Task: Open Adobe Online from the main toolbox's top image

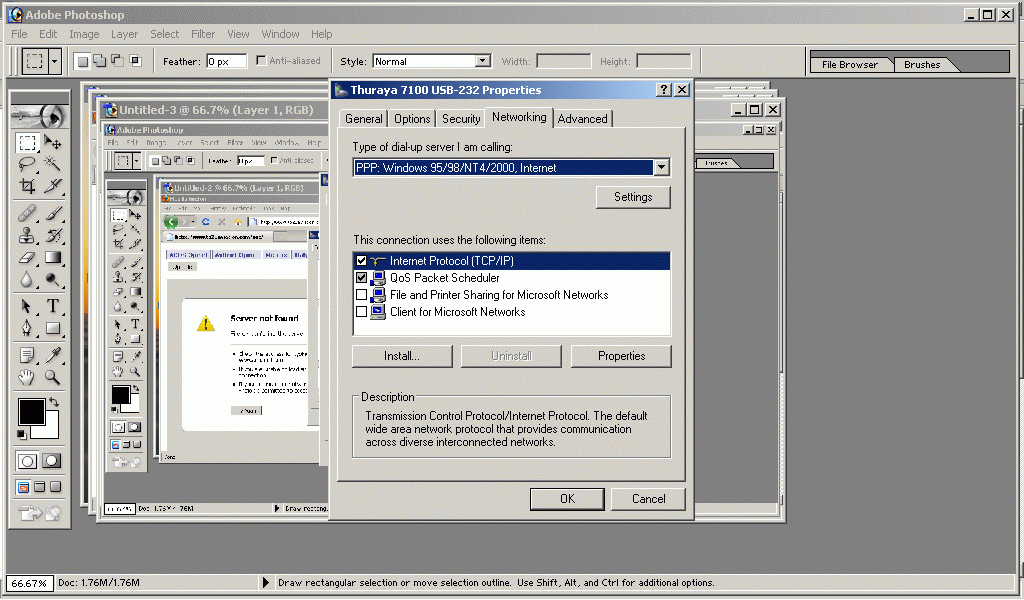Action: tap(40, 116)
